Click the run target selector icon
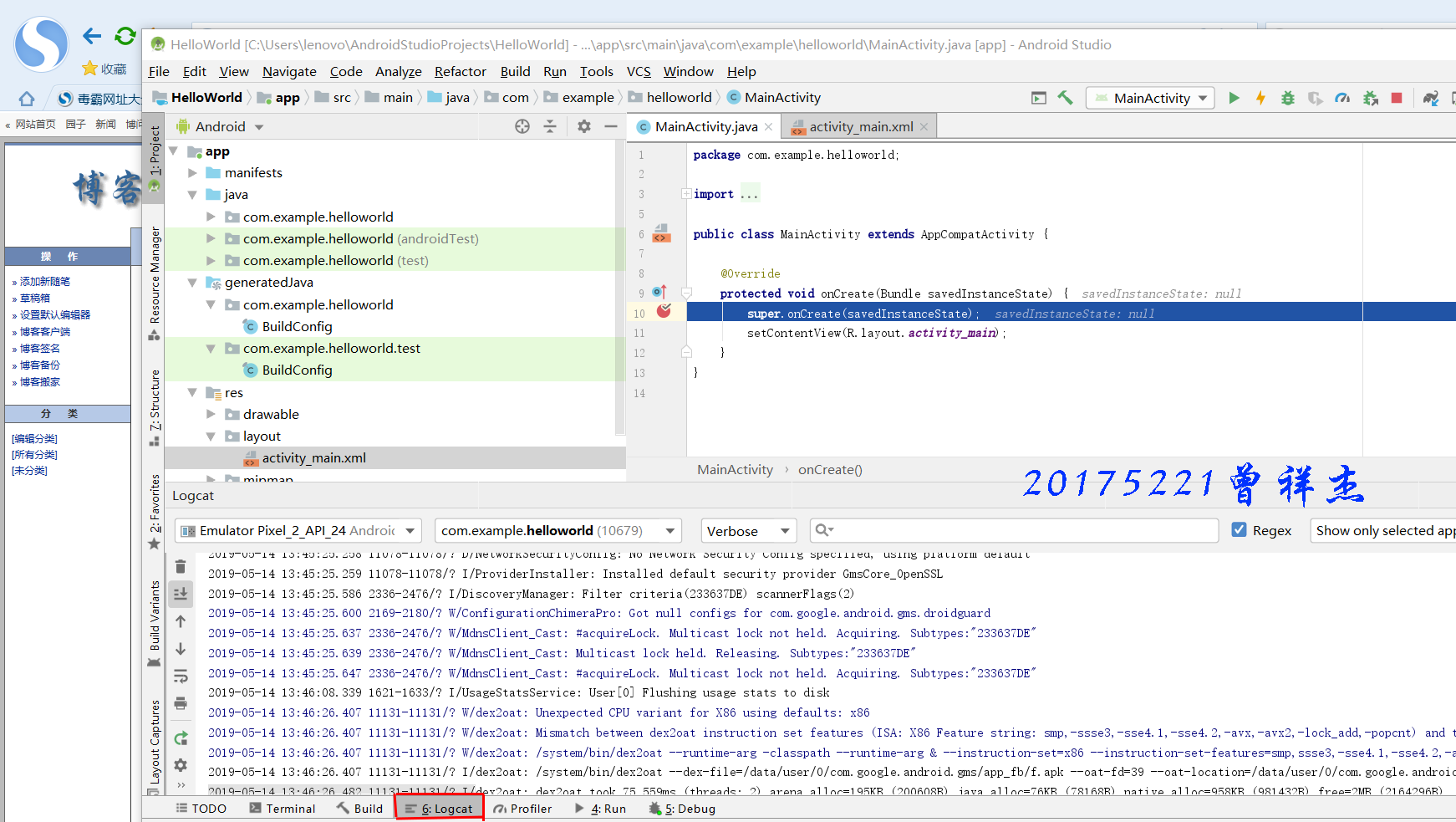Screen dimensions: 1456x822 (1039, 98)
